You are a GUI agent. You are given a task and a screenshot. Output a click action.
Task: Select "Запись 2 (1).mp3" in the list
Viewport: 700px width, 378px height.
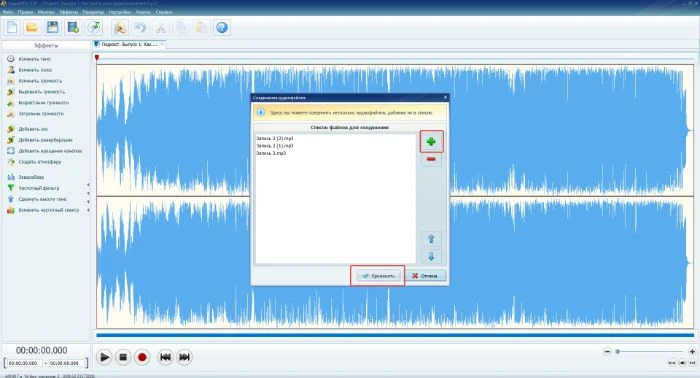click(x=275, y=145)
